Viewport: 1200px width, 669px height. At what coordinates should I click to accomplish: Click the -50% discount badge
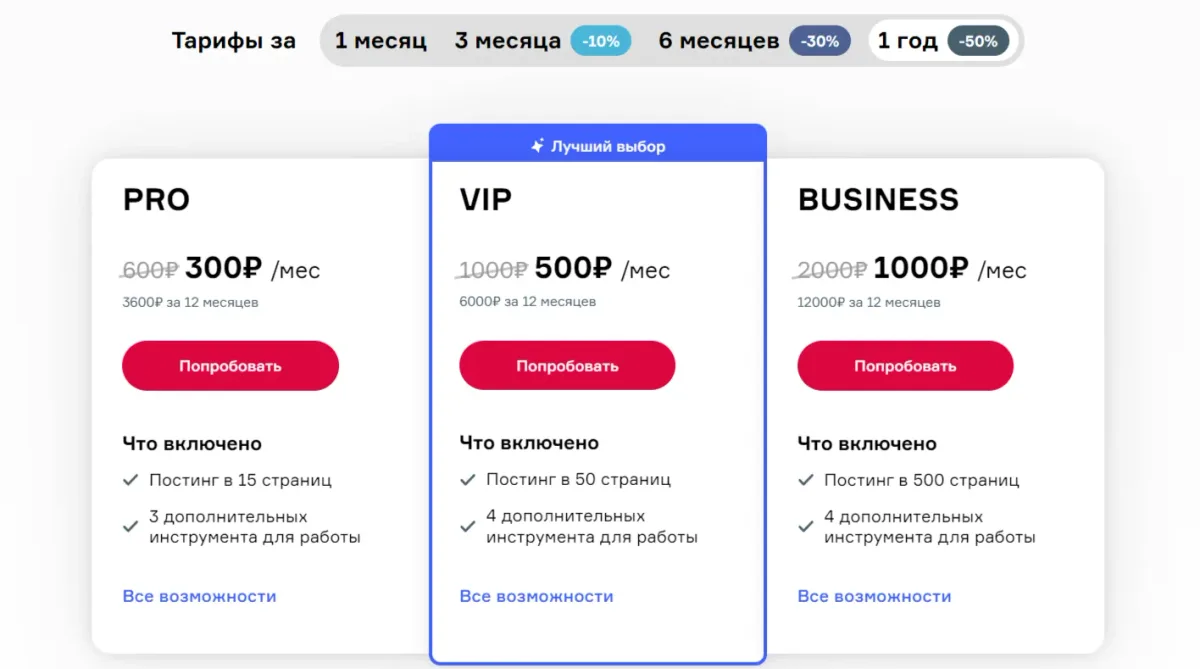(977, 41)
